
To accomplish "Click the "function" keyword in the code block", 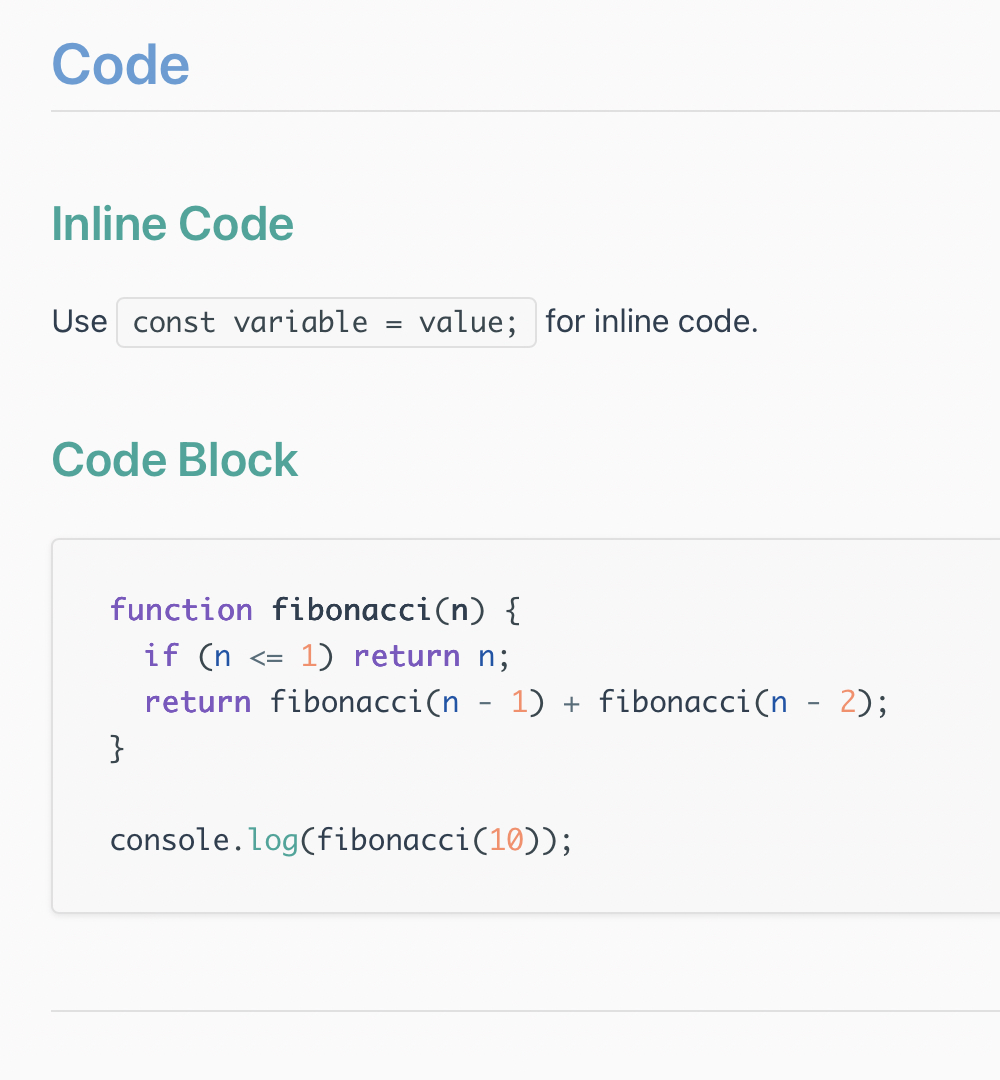I will tap(181, 610).
